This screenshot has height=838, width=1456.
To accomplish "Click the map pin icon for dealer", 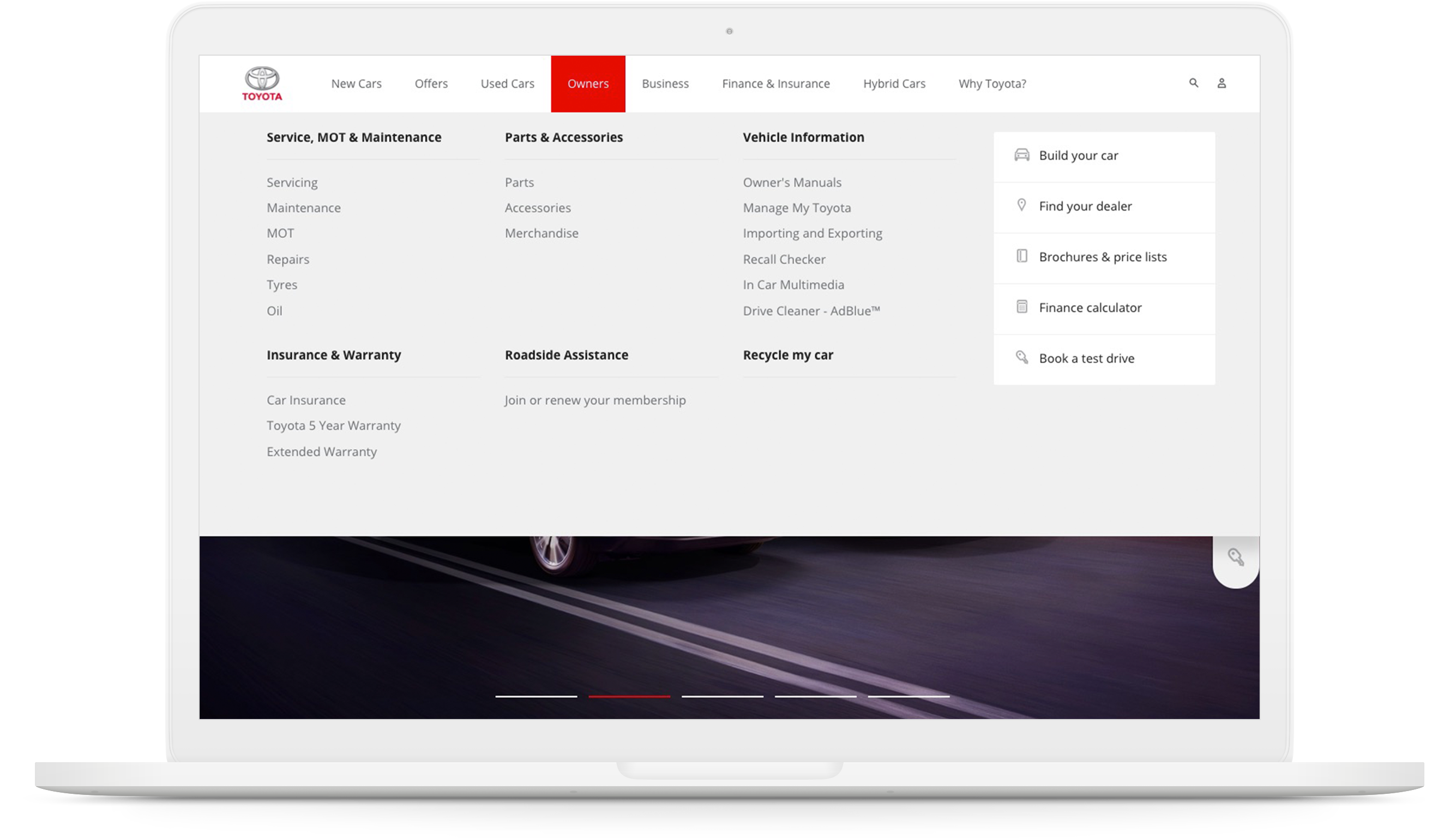I will (1022, 206).
